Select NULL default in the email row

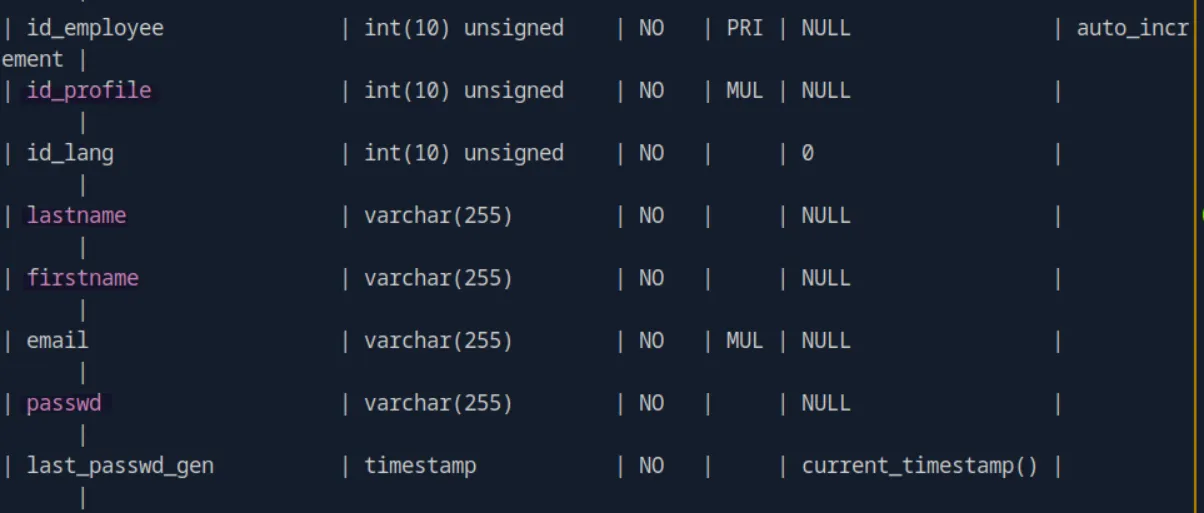coord(826,340)
